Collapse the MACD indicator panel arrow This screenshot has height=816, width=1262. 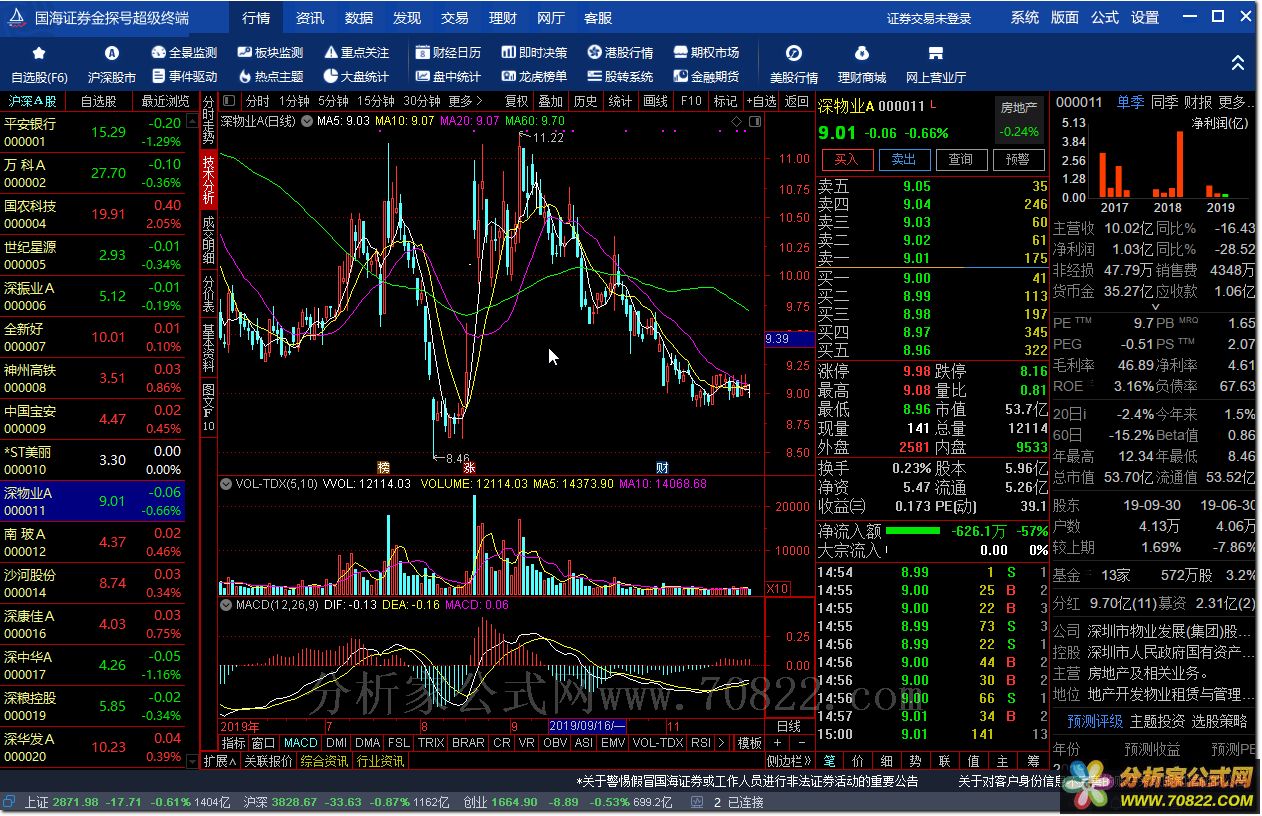point(226,605)
